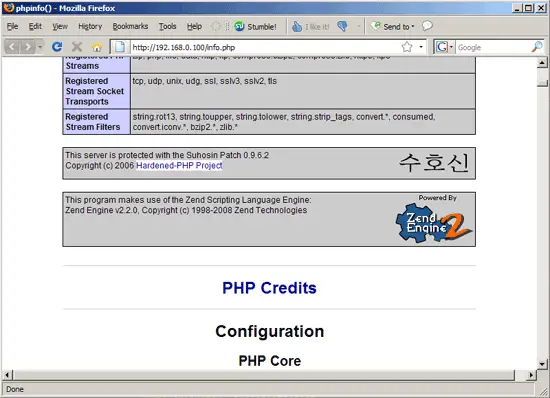The image size is (550, 398).
Task: Click the Zend Engine v2.2.0 copyright text
Action: point(186,210)
